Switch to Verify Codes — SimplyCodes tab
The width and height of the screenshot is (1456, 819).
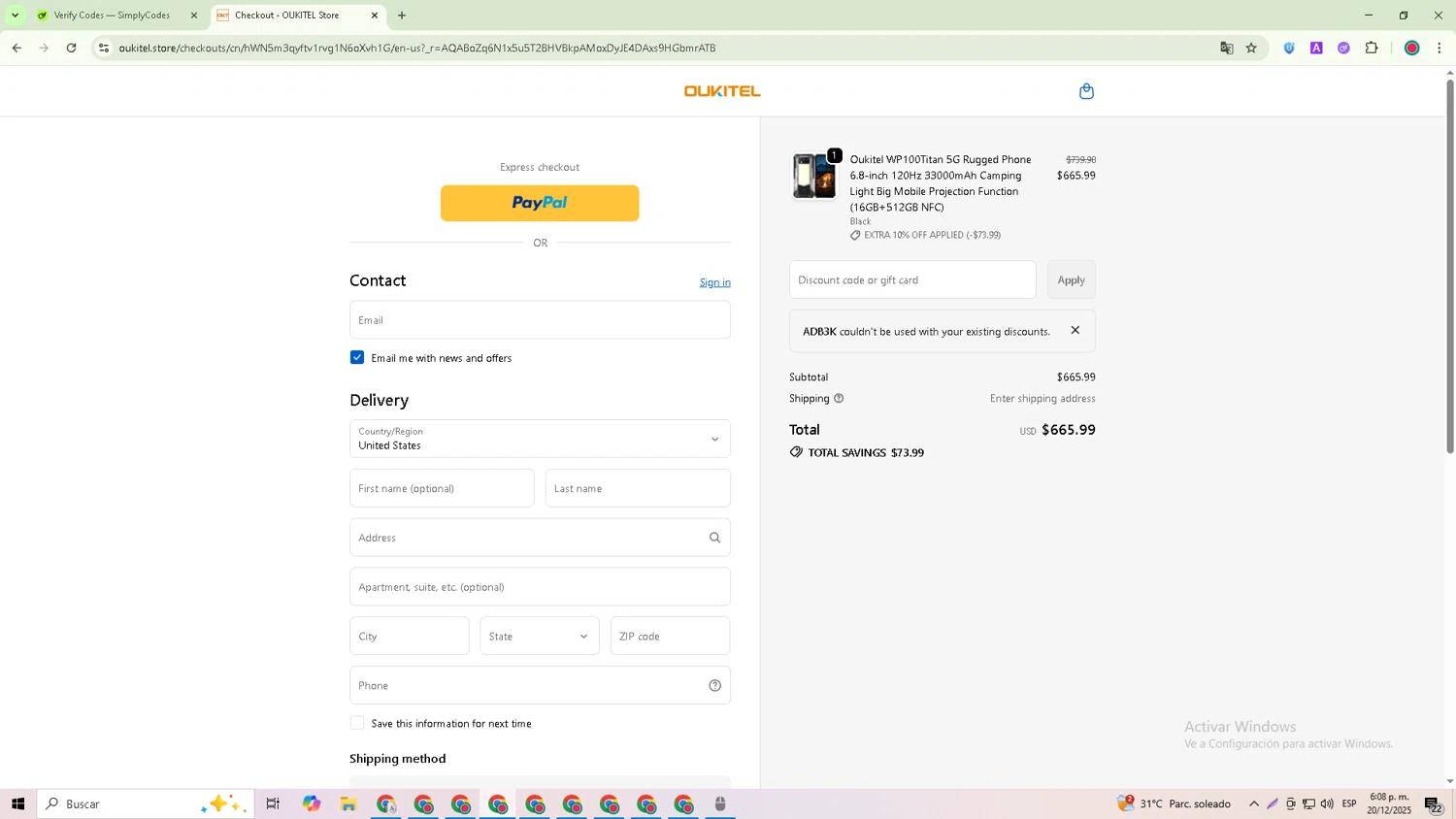pos(112,16)
